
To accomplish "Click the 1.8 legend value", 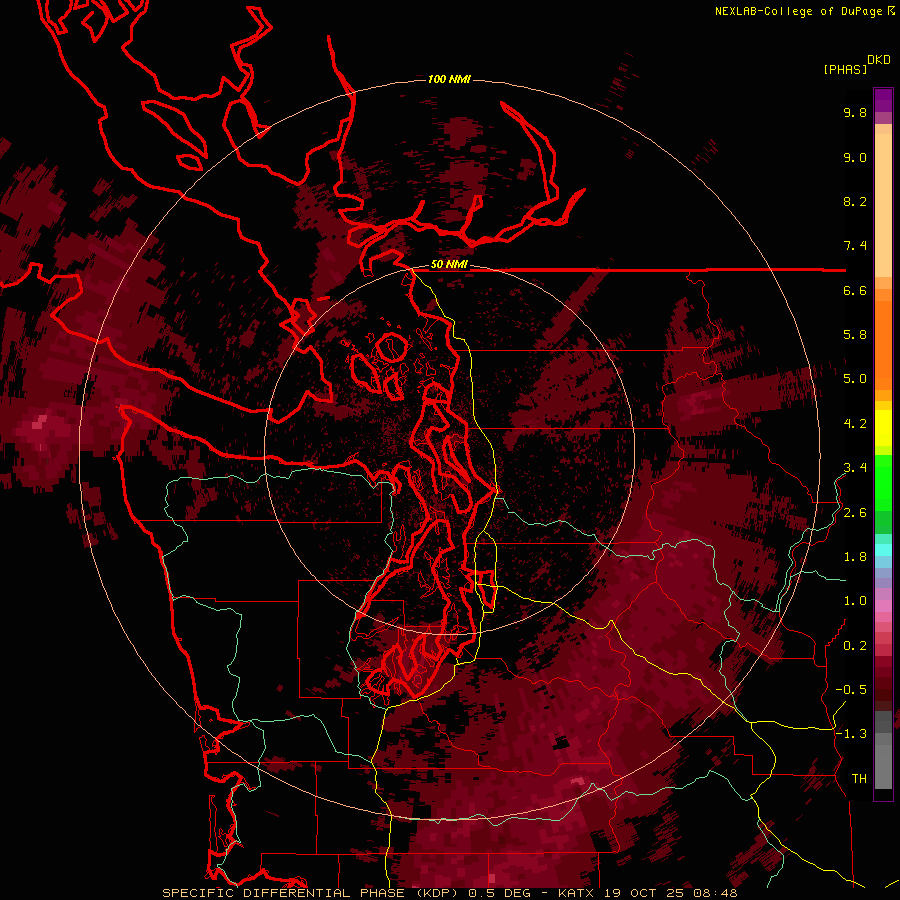I will 855,557.
